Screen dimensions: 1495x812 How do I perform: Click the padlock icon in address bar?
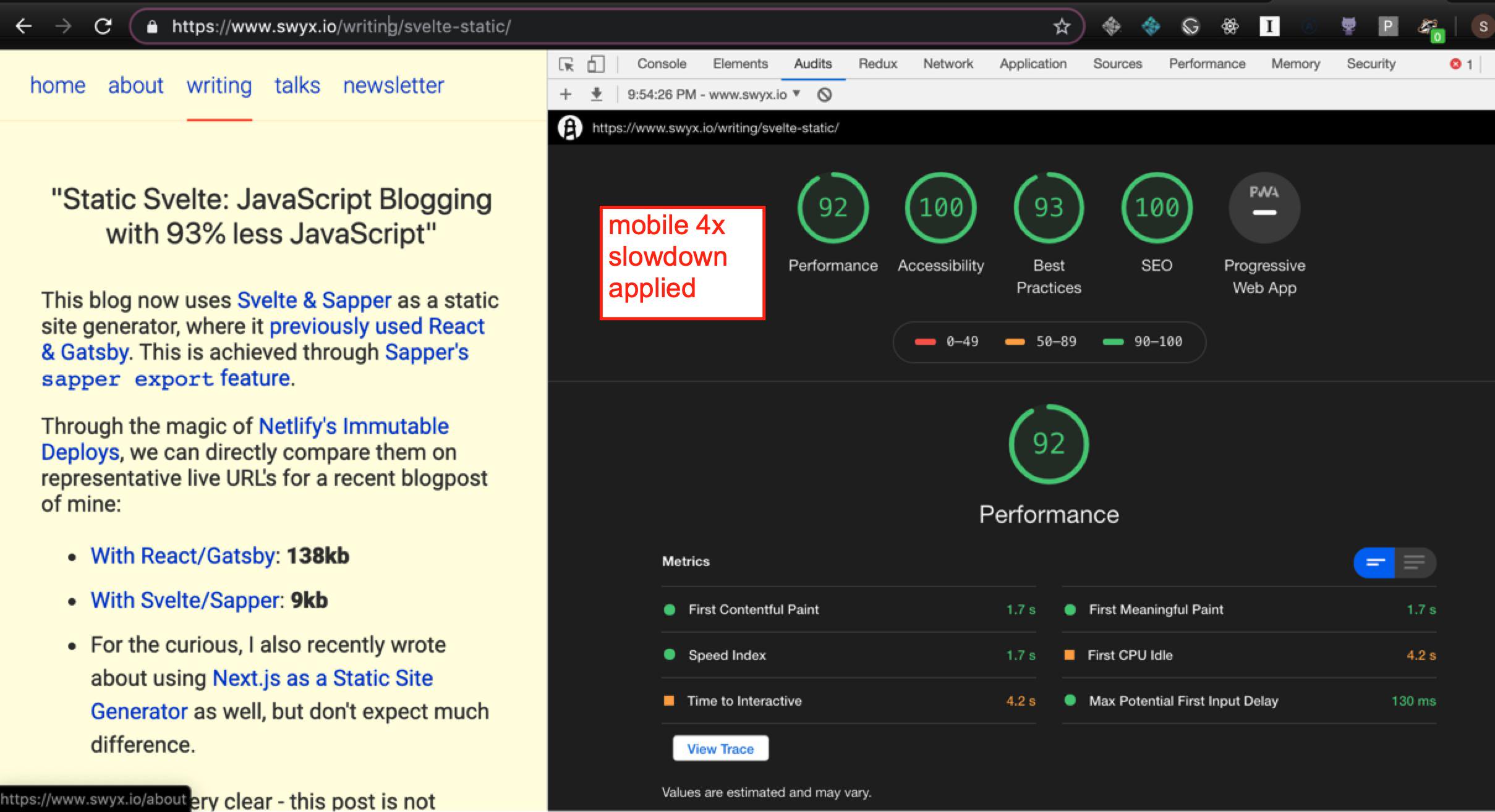pyautogui.click(x=152, y=27)
